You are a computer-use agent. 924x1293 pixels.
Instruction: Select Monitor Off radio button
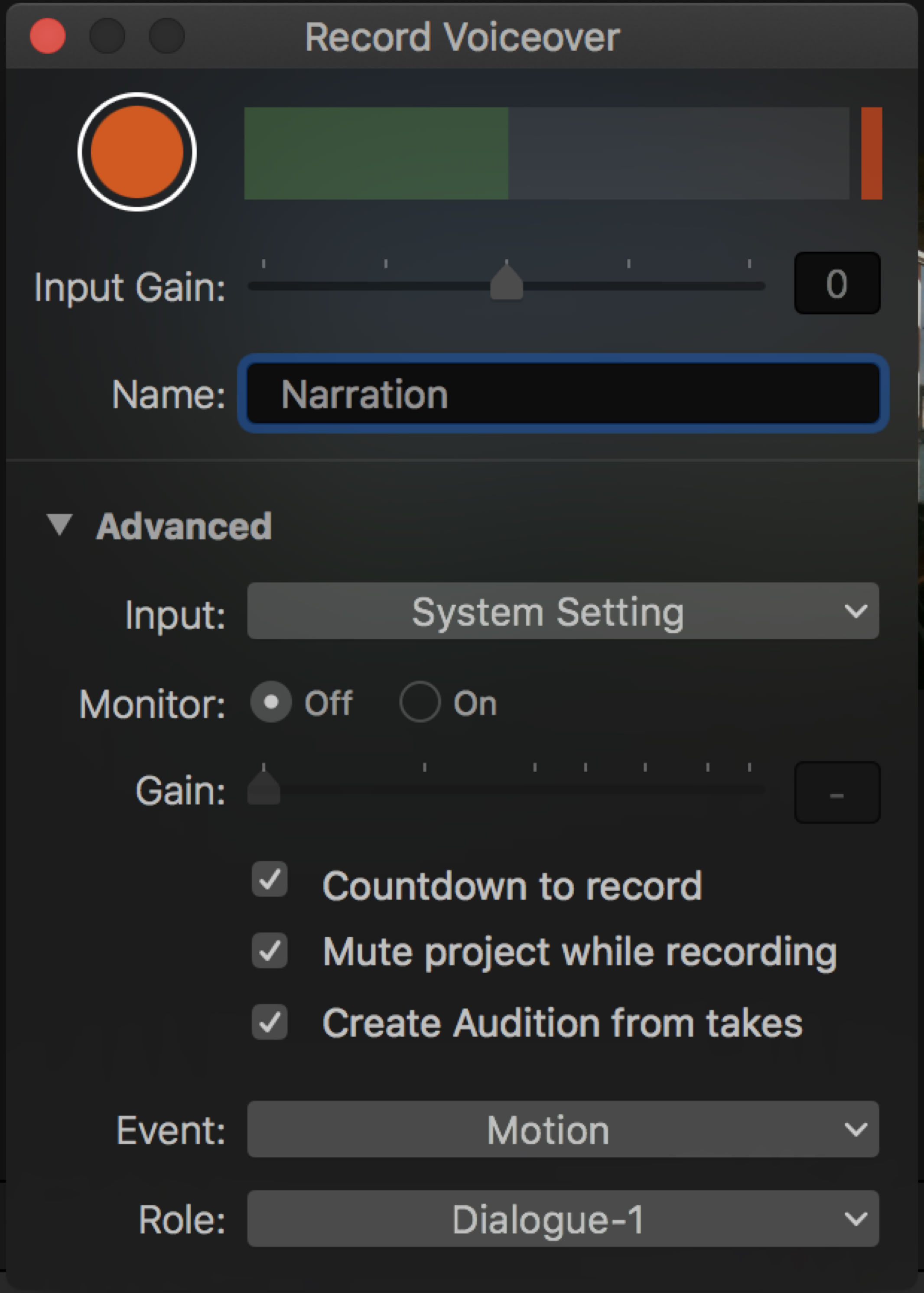pos(271,702)
